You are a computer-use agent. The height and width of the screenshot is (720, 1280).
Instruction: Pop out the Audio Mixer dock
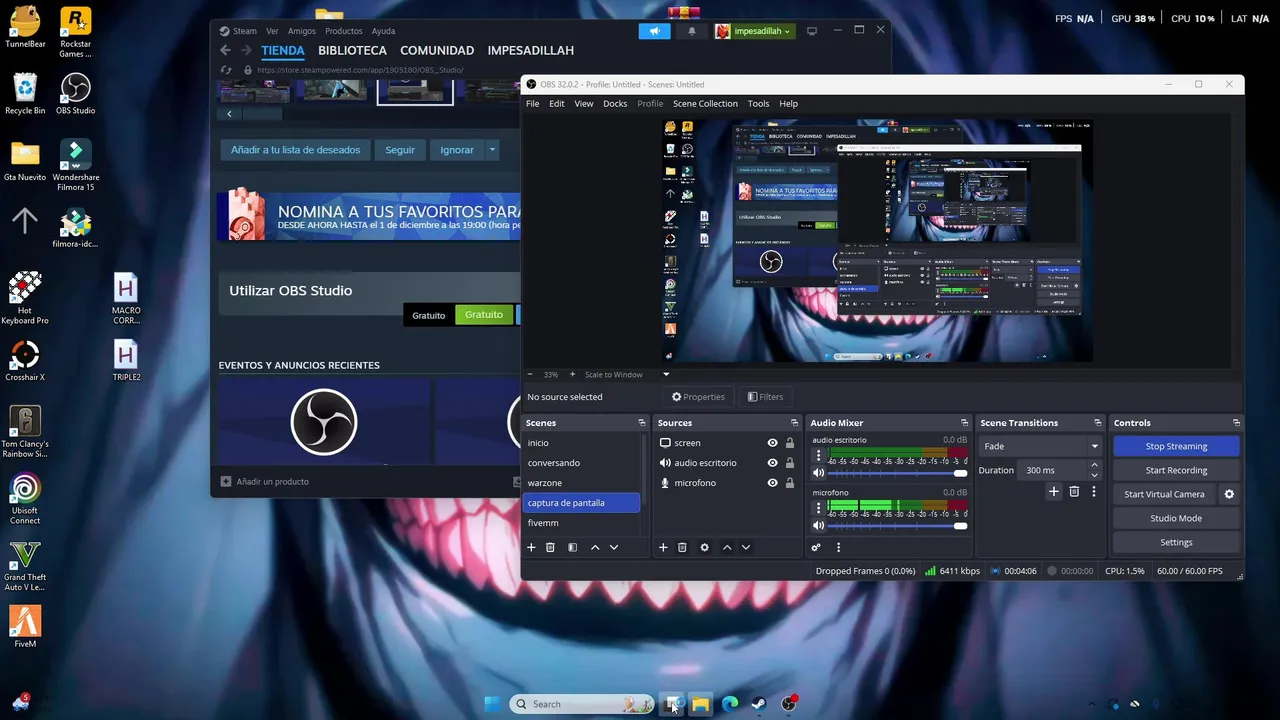[x=964, y=423]
